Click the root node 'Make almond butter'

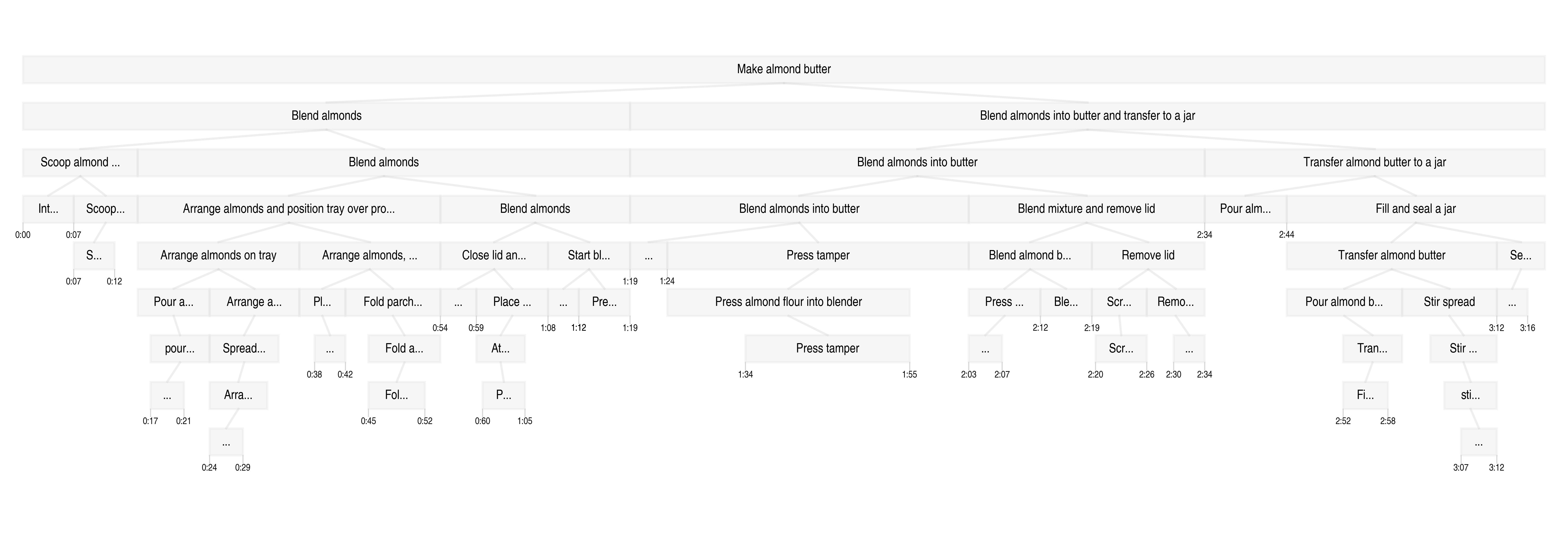pos(783,69)
